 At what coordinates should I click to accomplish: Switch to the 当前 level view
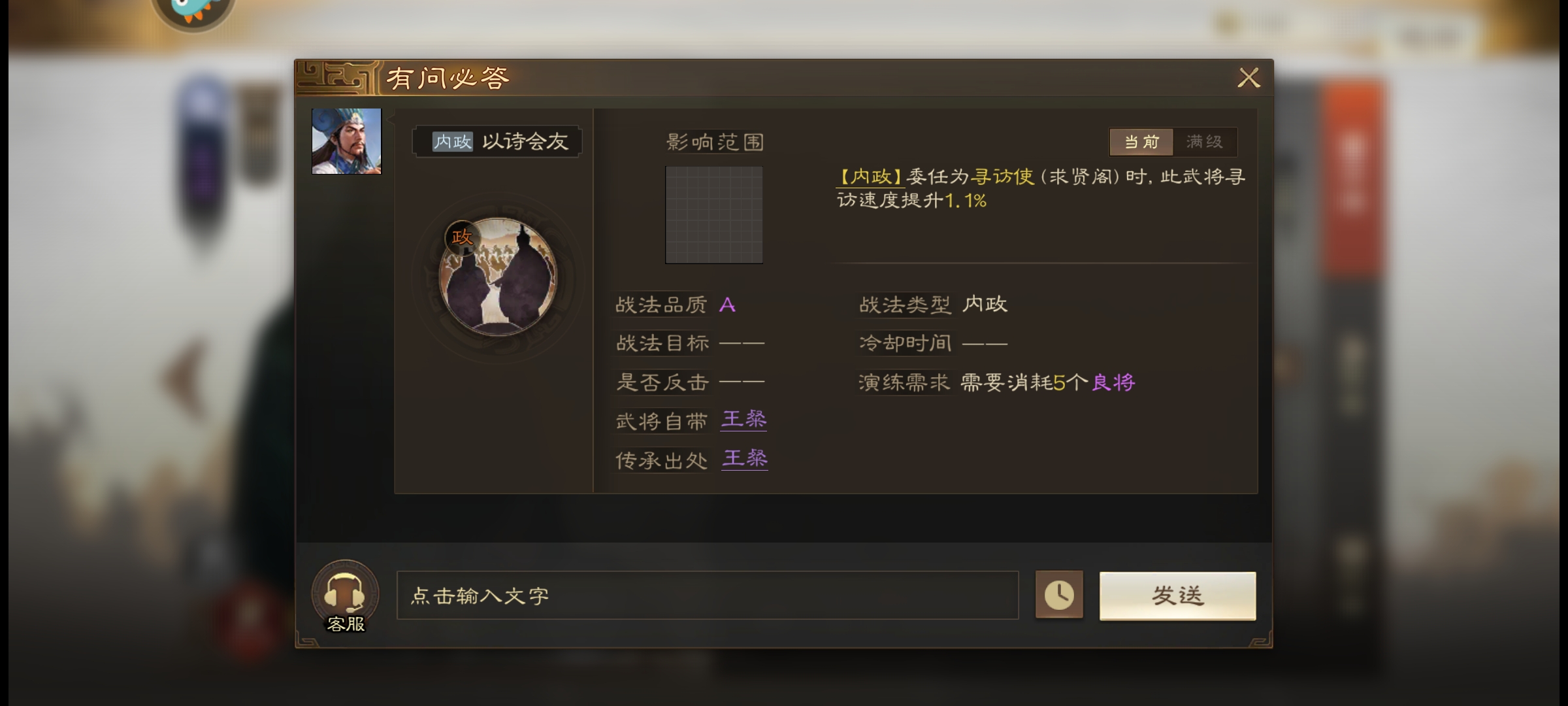[x=1141, y=142]
